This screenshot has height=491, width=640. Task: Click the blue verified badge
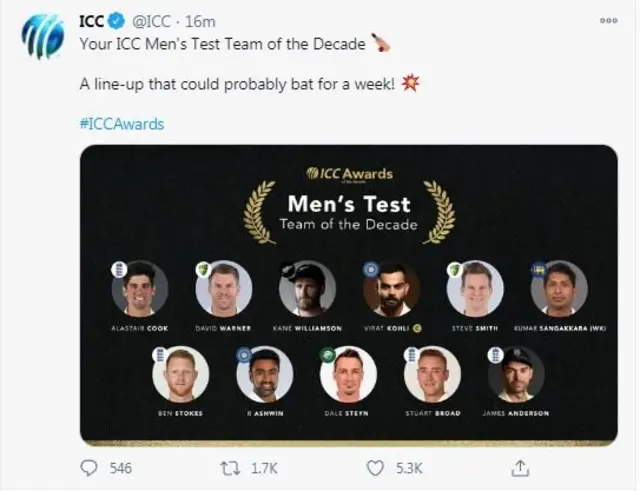[119, 21]
